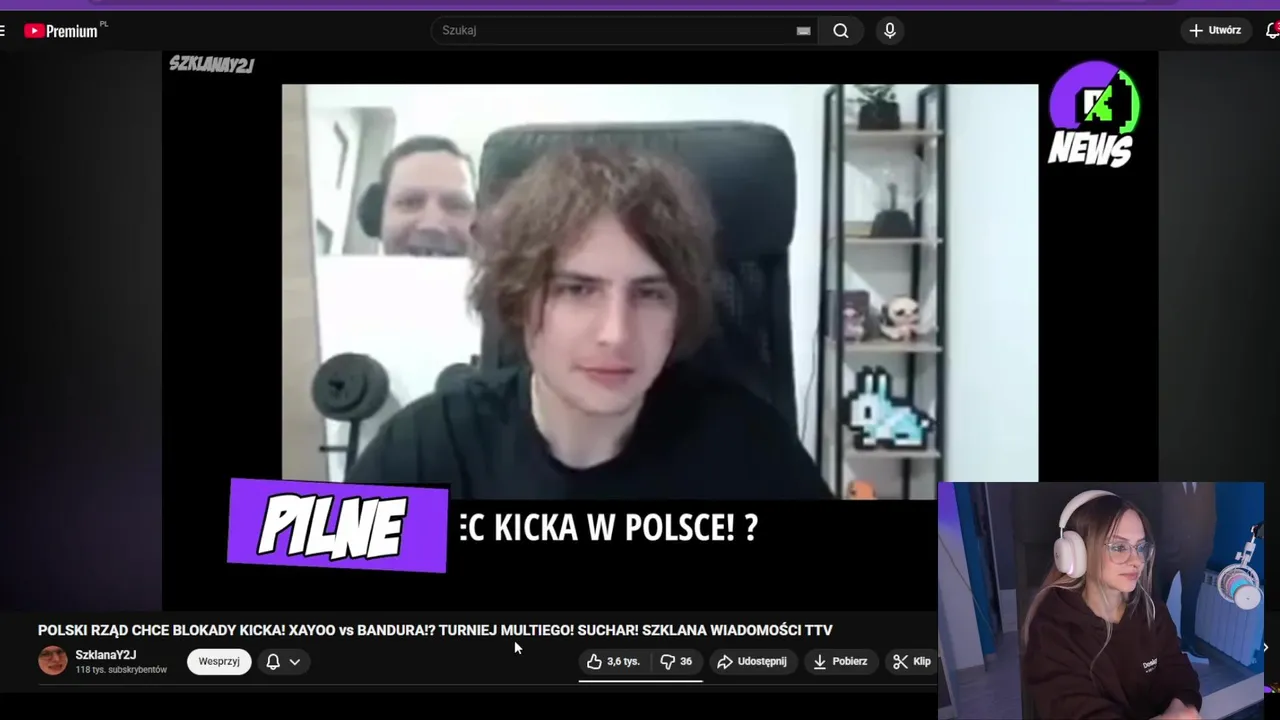
Task: Open the YouTube hamburger menu
Action: (3, 30)
